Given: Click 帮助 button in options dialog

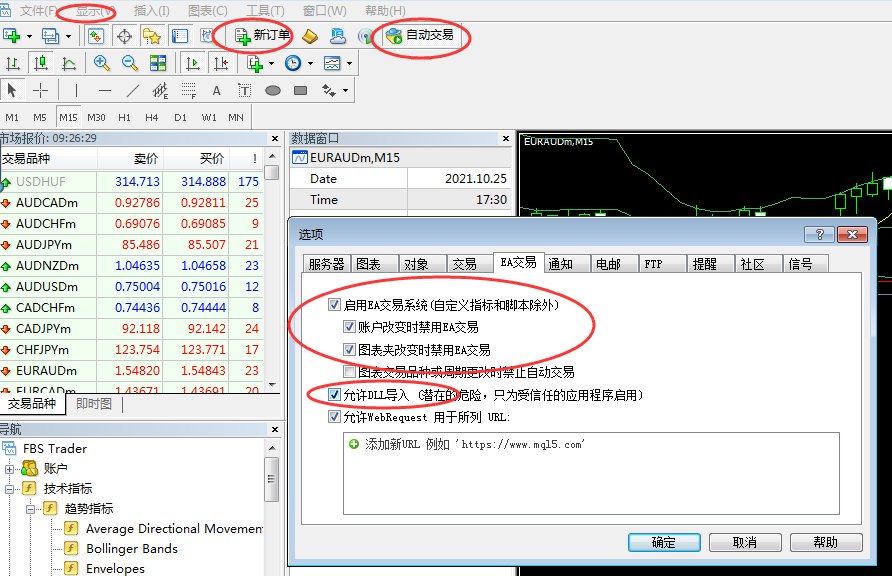Looking at the screenshot, I should click(x=826, y=542).
